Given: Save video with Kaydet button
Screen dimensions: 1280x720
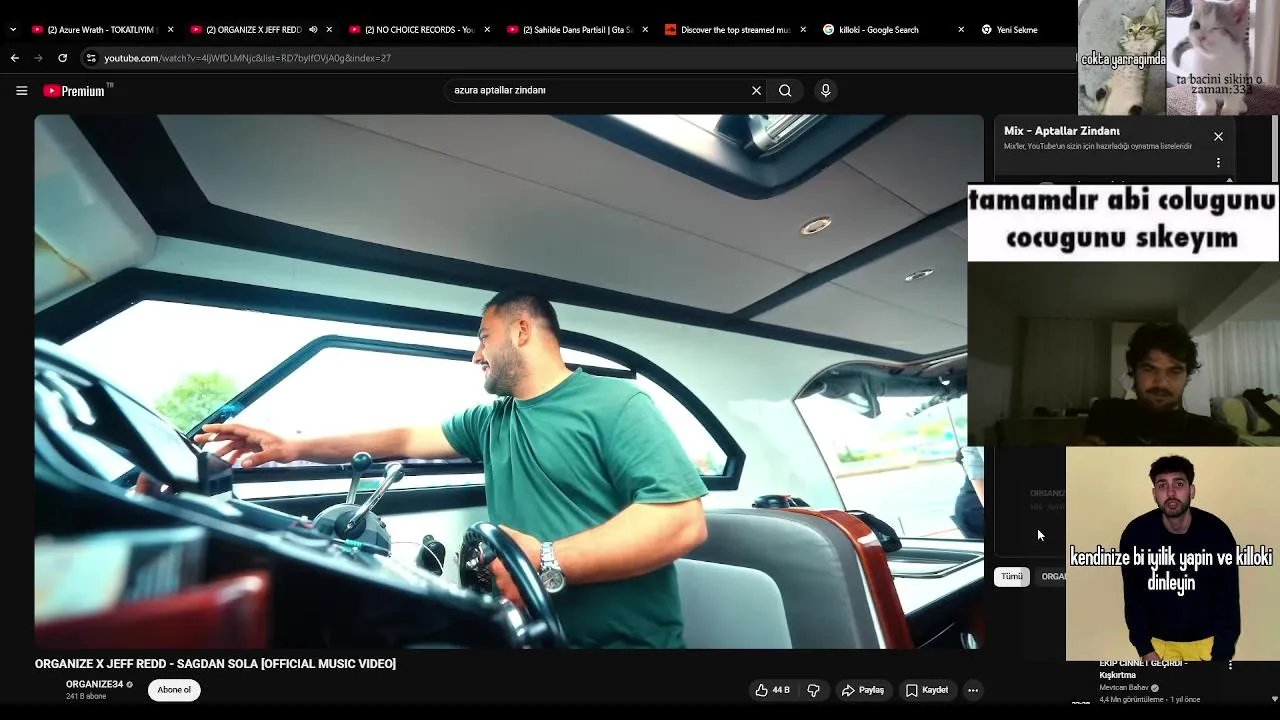Looking at the screenshot, I should pyautogui.click(x=927, y=690).
